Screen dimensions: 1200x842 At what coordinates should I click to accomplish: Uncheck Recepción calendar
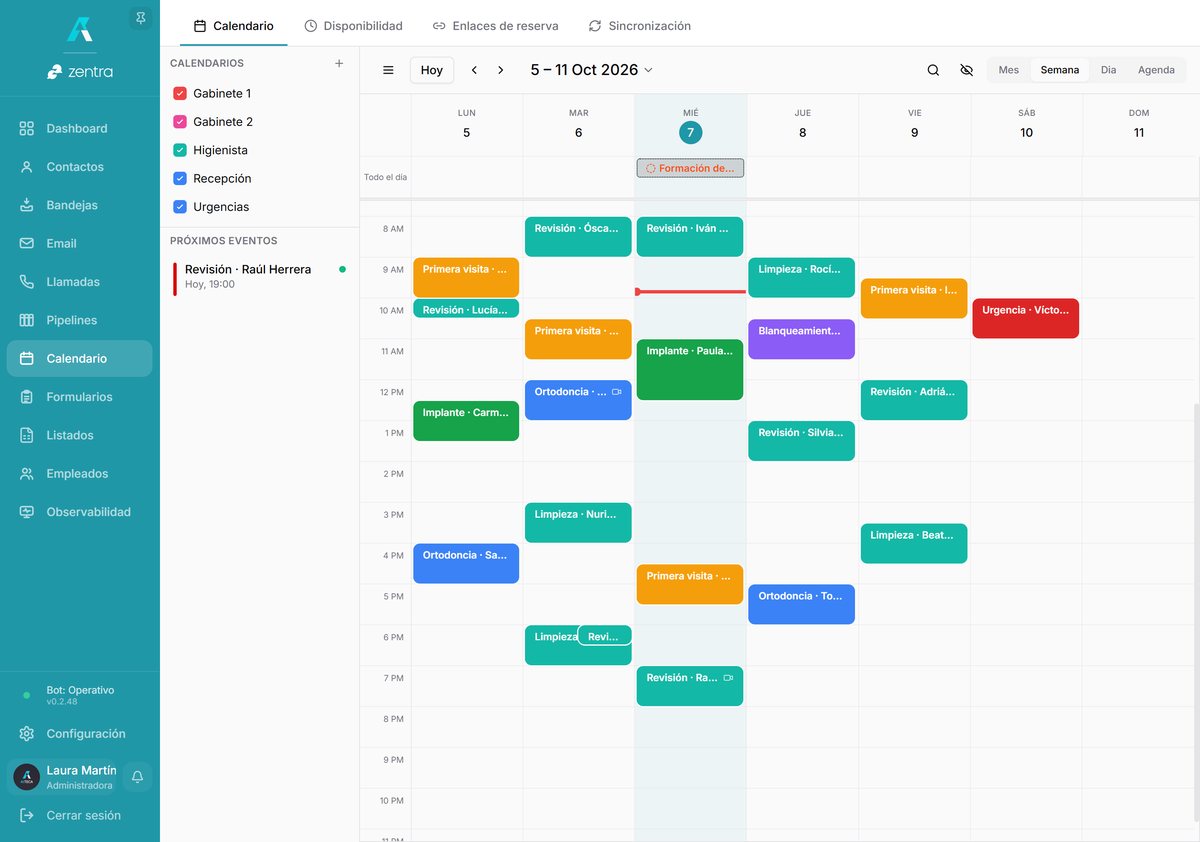coord(180,178)
